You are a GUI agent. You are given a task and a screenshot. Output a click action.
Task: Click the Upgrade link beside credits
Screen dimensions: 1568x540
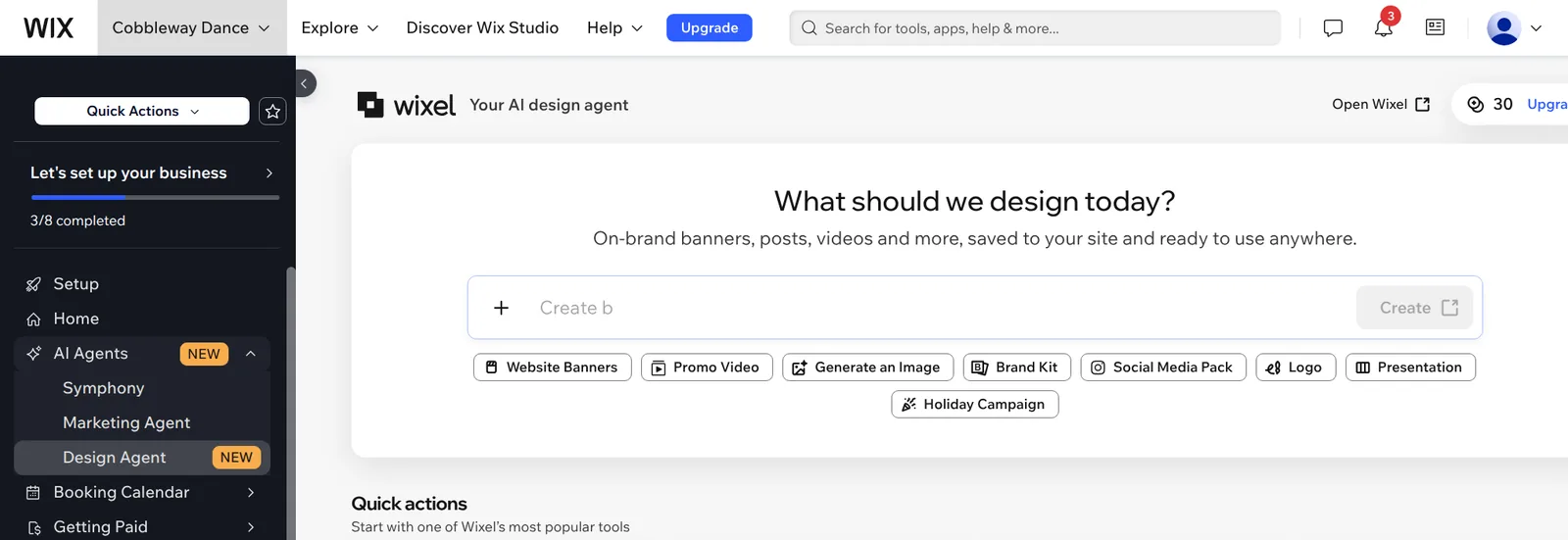pos(1547,104)
